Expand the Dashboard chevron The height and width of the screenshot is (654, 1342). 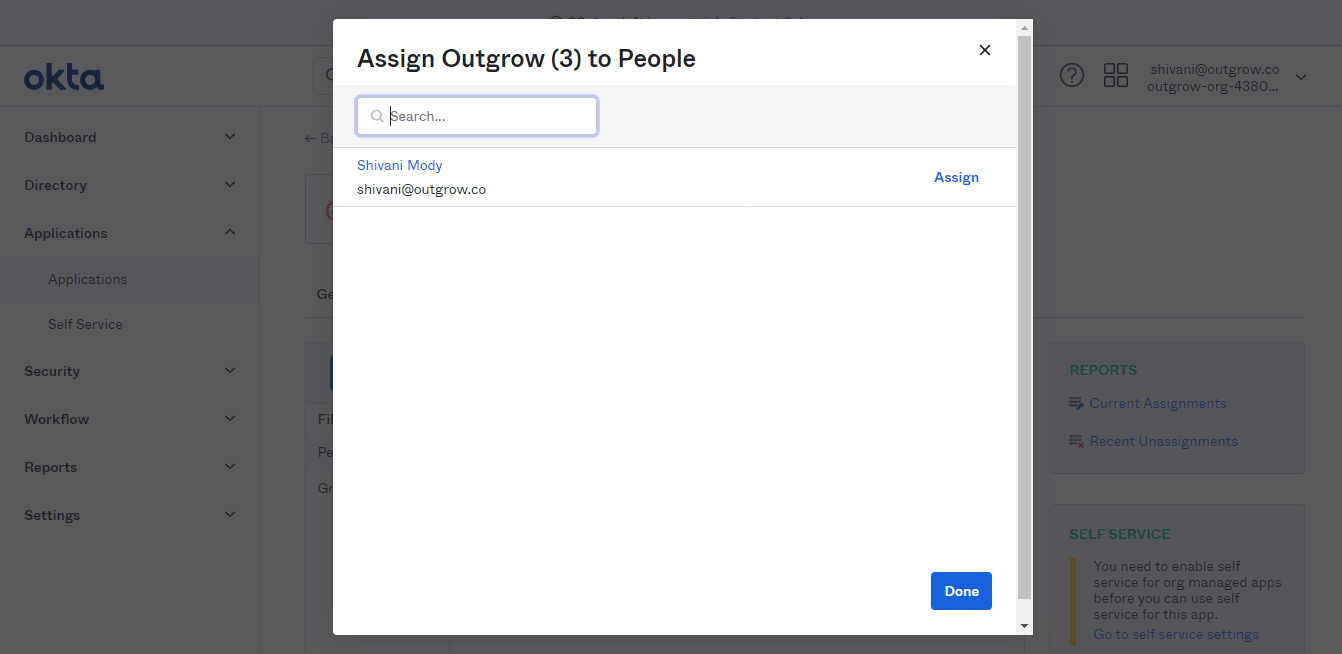tap(230, 136)
